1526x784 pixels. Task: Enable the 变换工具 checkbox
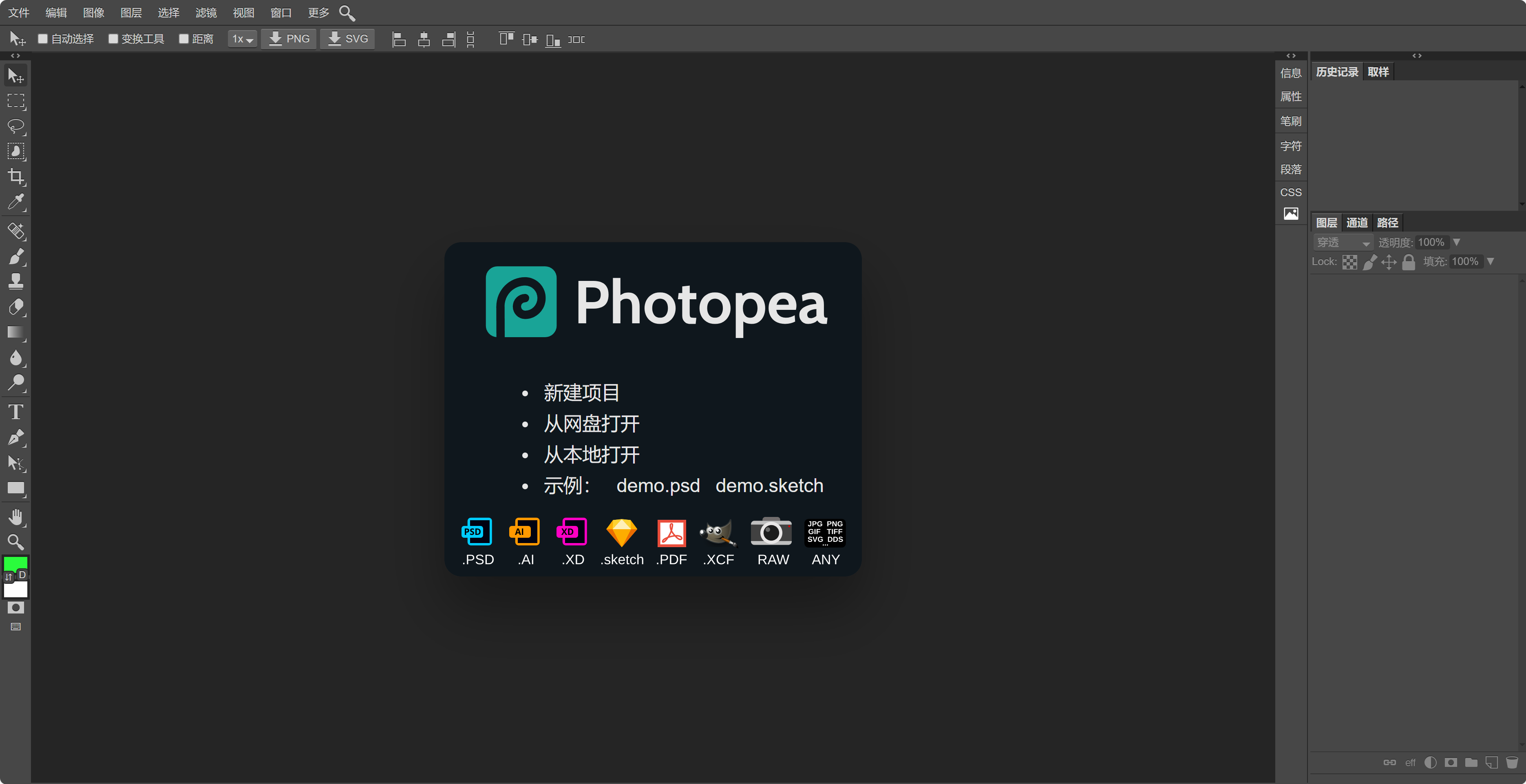point(113,38)
